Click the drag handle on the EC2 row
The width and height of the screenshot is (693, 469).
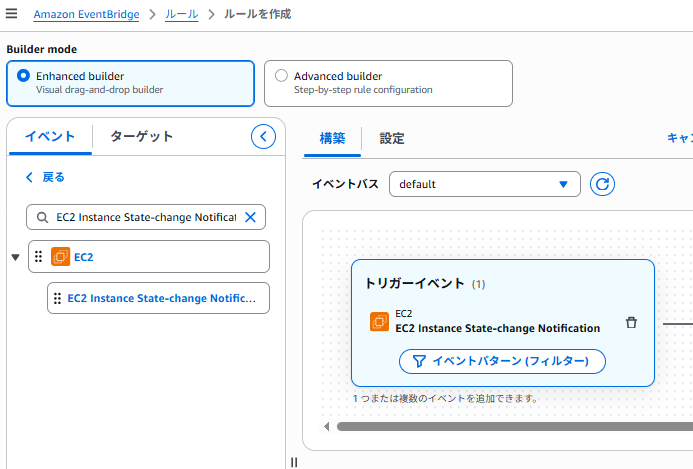point(38,256)
